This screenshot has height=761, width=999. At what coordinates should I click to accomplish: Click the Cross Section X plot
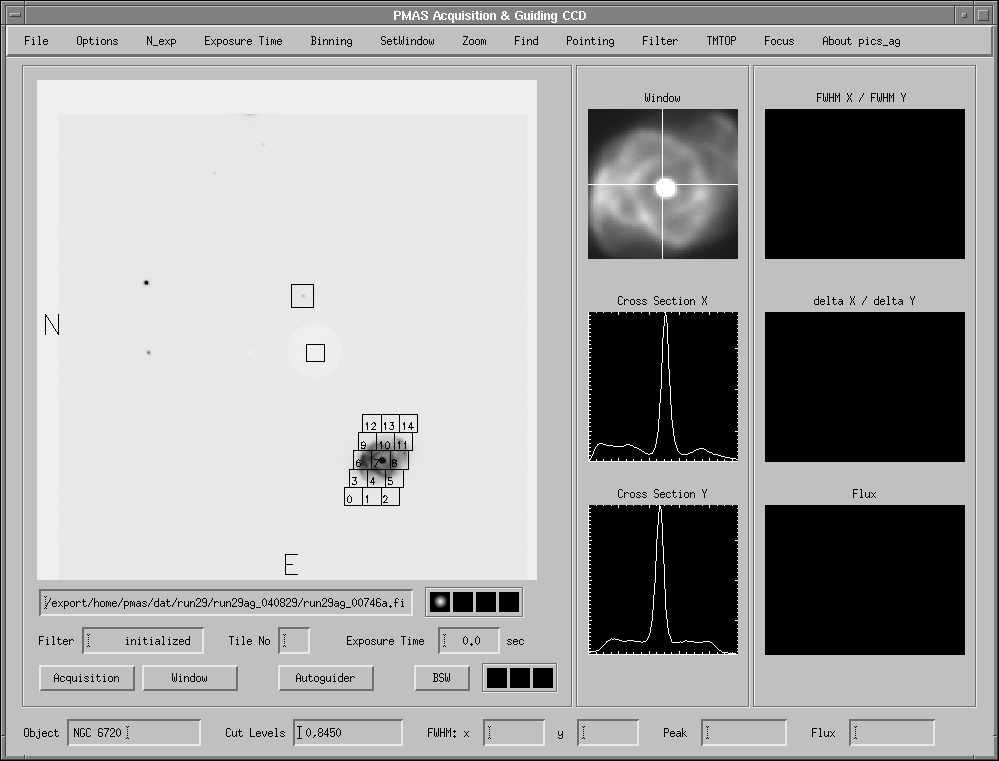662,386
